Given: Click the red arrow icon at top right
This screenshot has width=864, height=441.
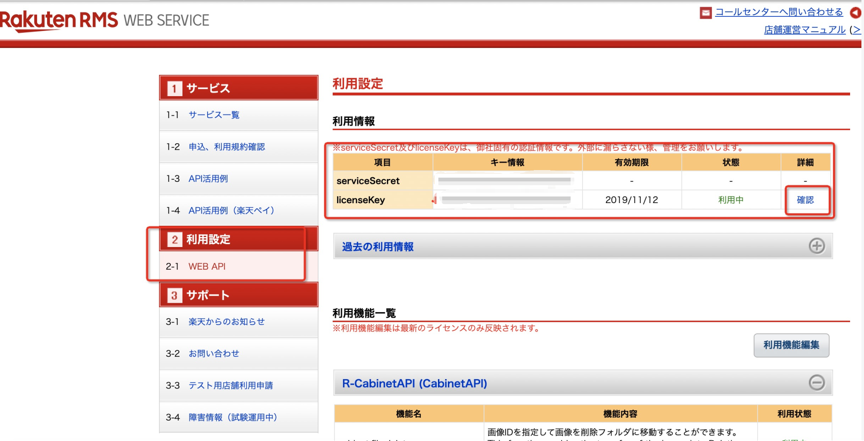Looking at the screenshot, I should 855,13.
